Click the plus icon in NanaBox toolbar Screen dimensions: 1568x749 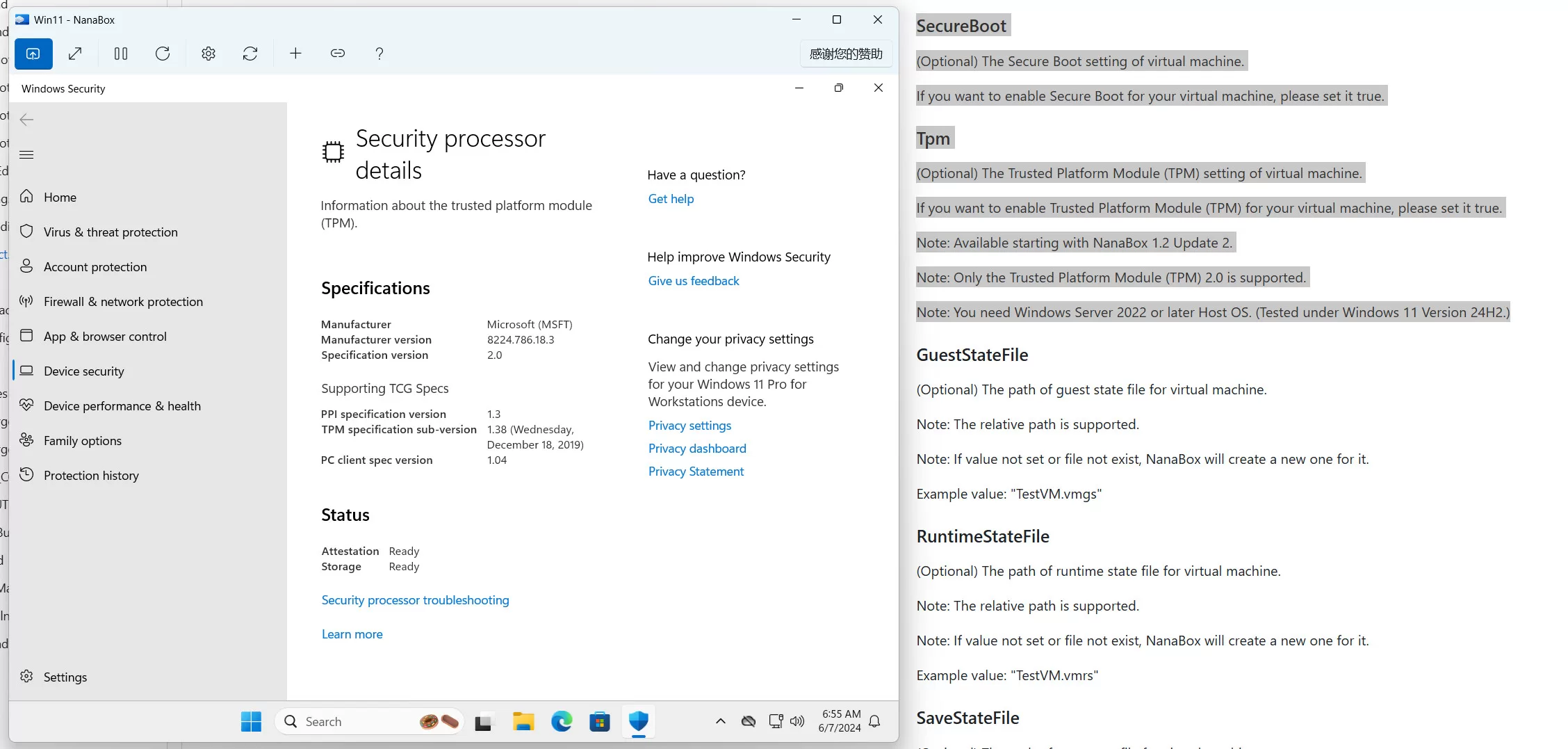pos(295,54)
